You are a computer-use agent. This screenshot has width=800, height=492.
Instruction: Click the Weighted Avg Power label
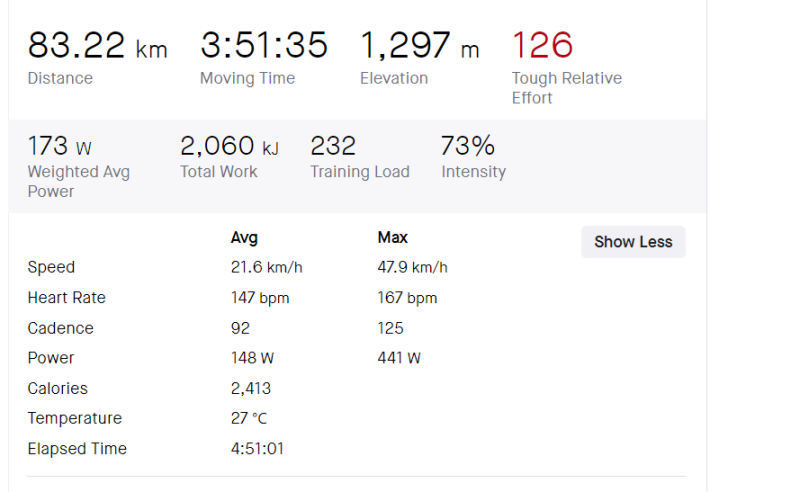point(78,181)
